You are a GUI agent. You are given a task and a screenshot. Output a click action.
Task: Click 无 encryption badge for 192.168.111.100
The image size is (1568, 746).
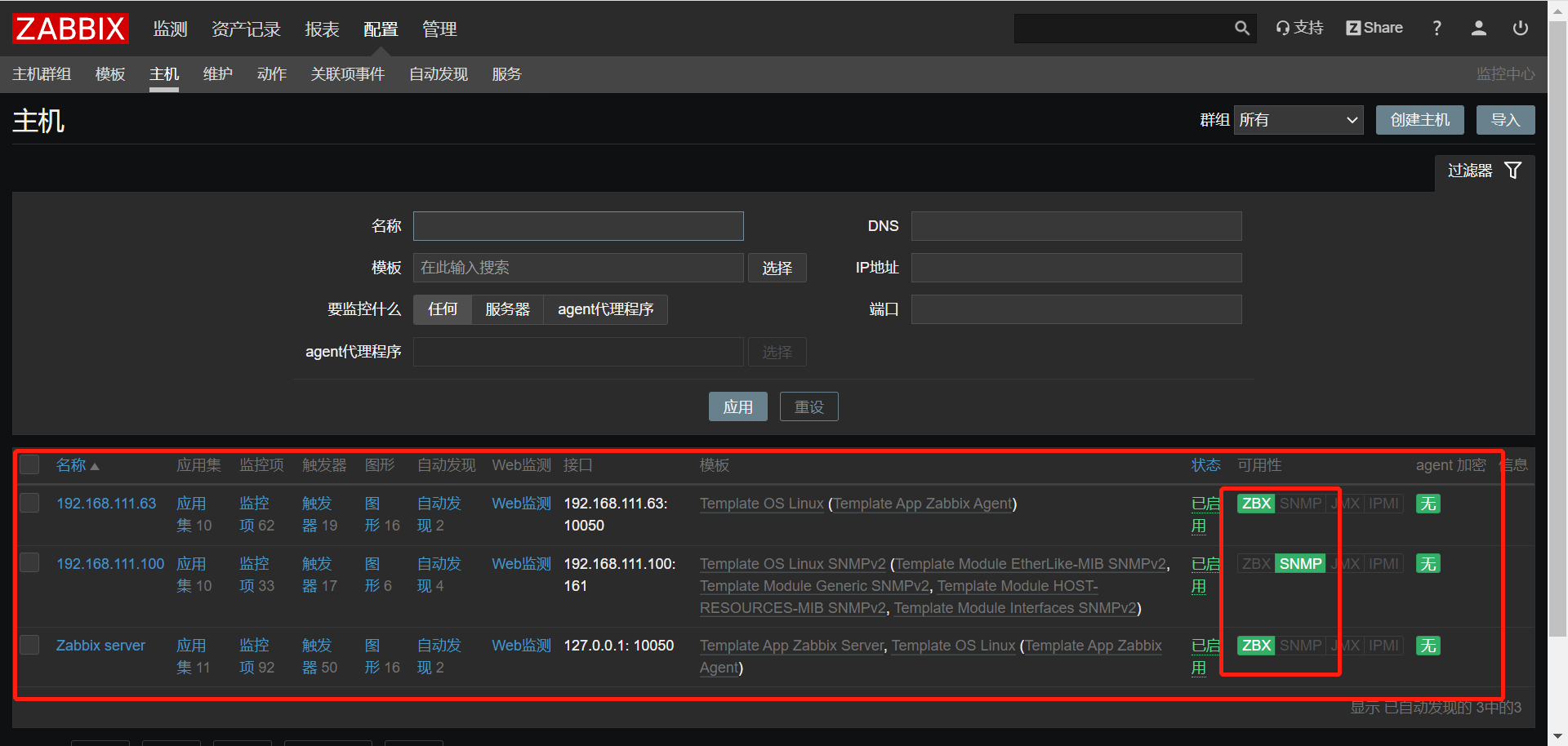coord(1428,564)
